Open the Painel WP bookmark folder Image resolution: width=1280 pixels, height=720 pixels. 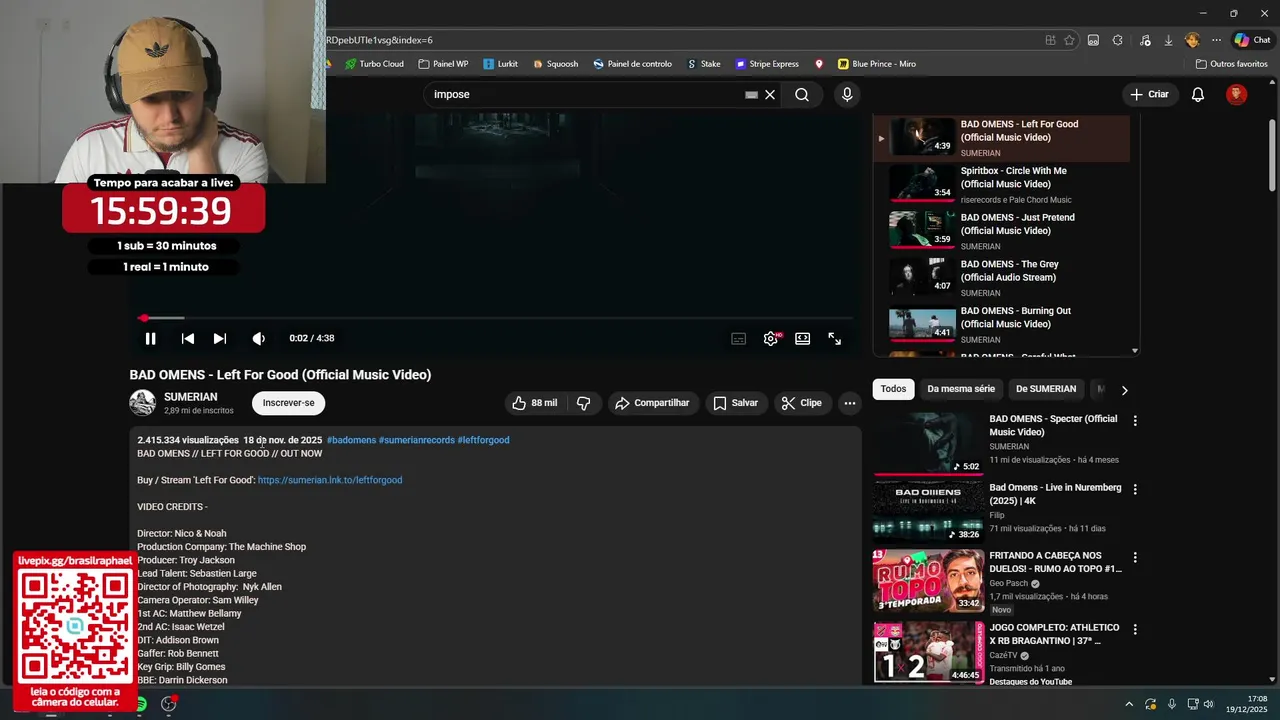coord(443,64)
